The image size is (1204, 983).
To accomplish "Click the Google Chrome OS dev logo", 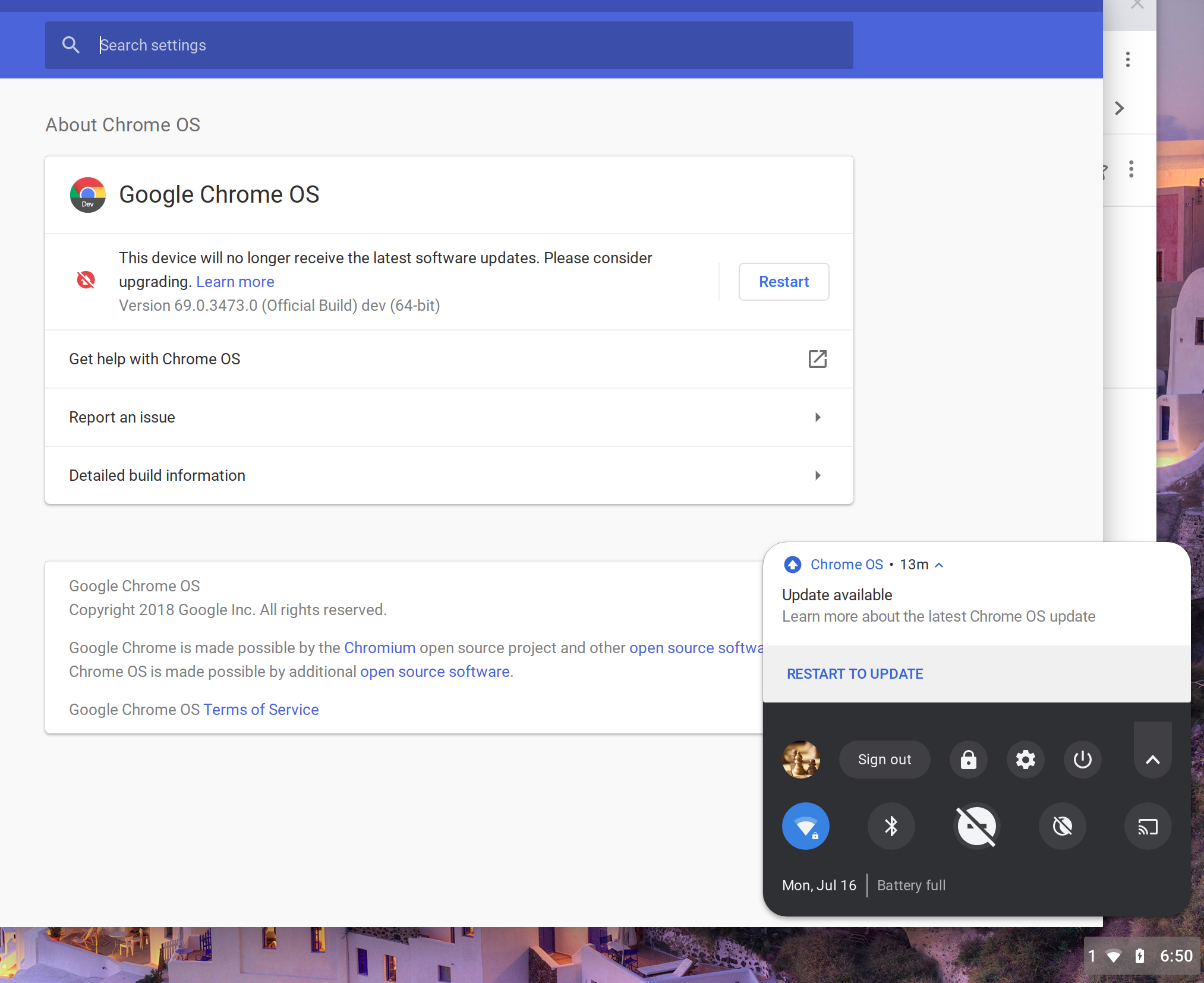I will [x=87, y=194].
